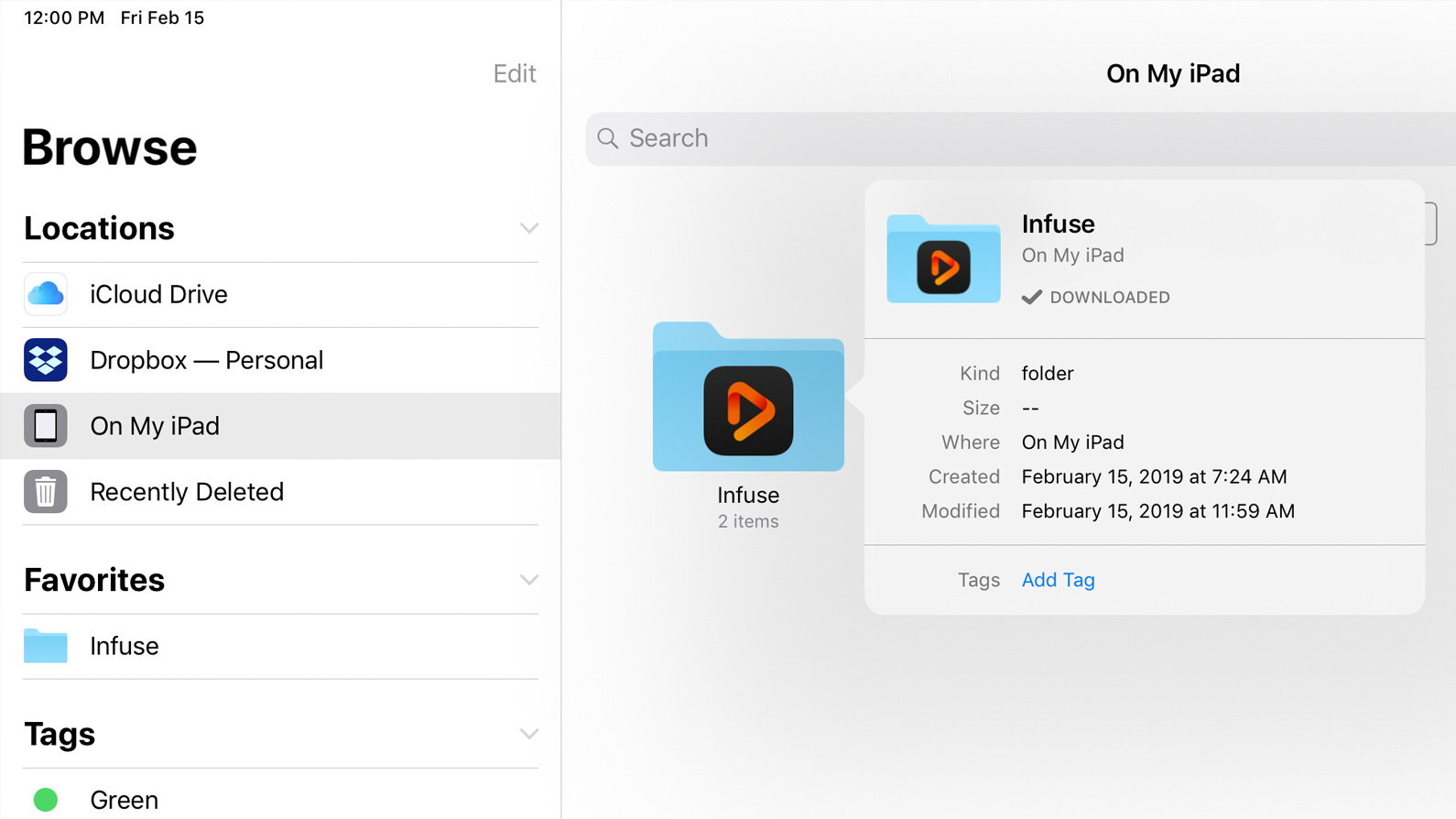Open Infuse favorite in sidebar
This screenshot has height=819, width=1456.
click(280, 646)
